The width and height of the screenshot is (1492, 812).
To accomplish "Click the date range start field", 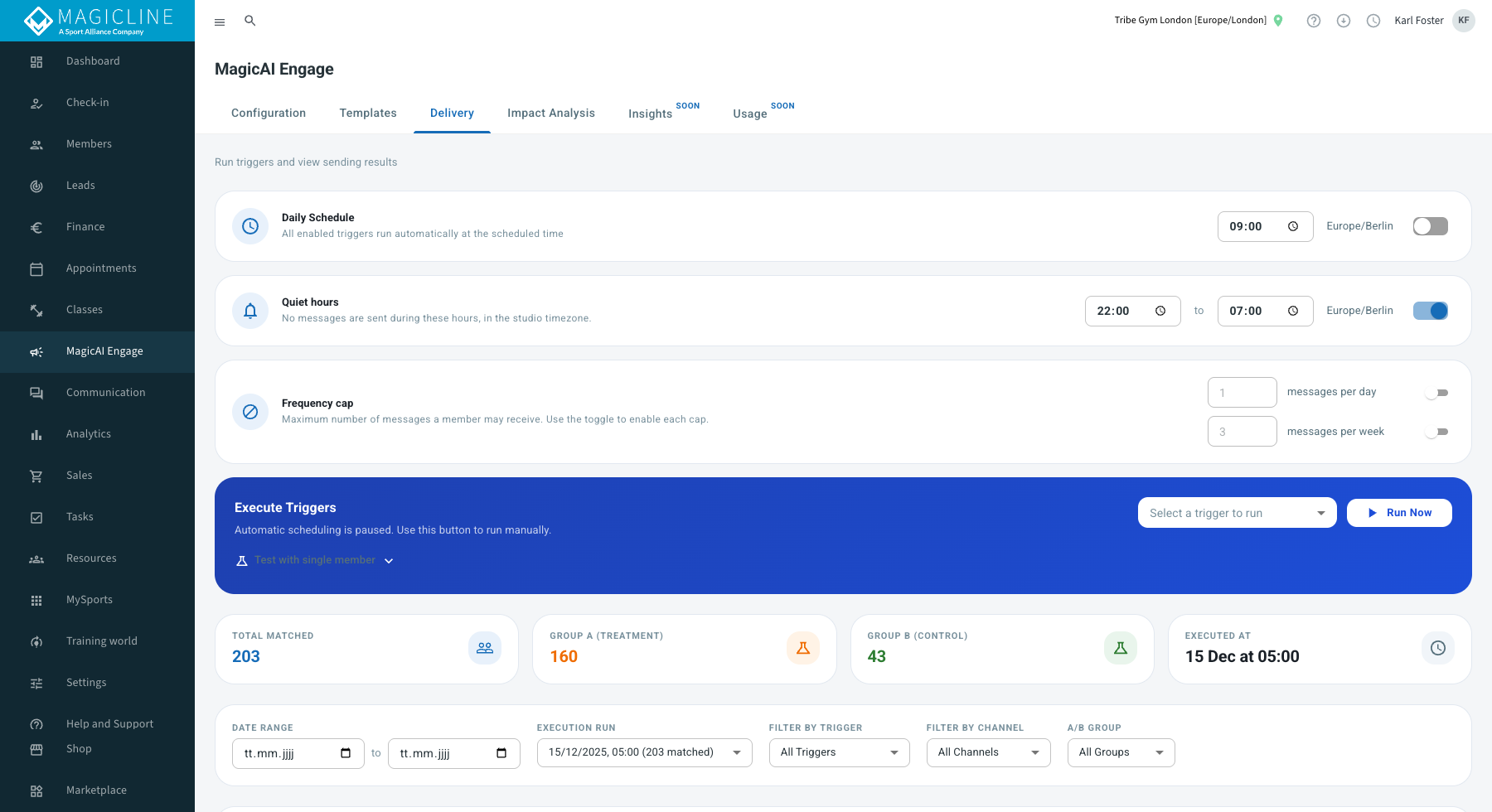I will (298, 753).
